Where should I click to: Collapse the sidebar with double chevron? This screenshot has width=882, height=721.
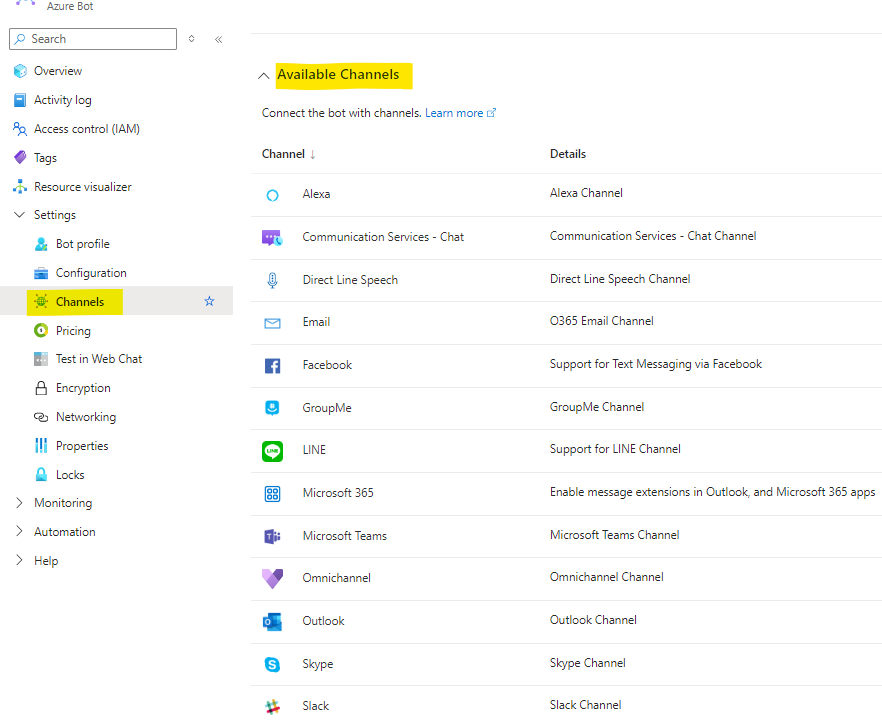coord(219,39)
